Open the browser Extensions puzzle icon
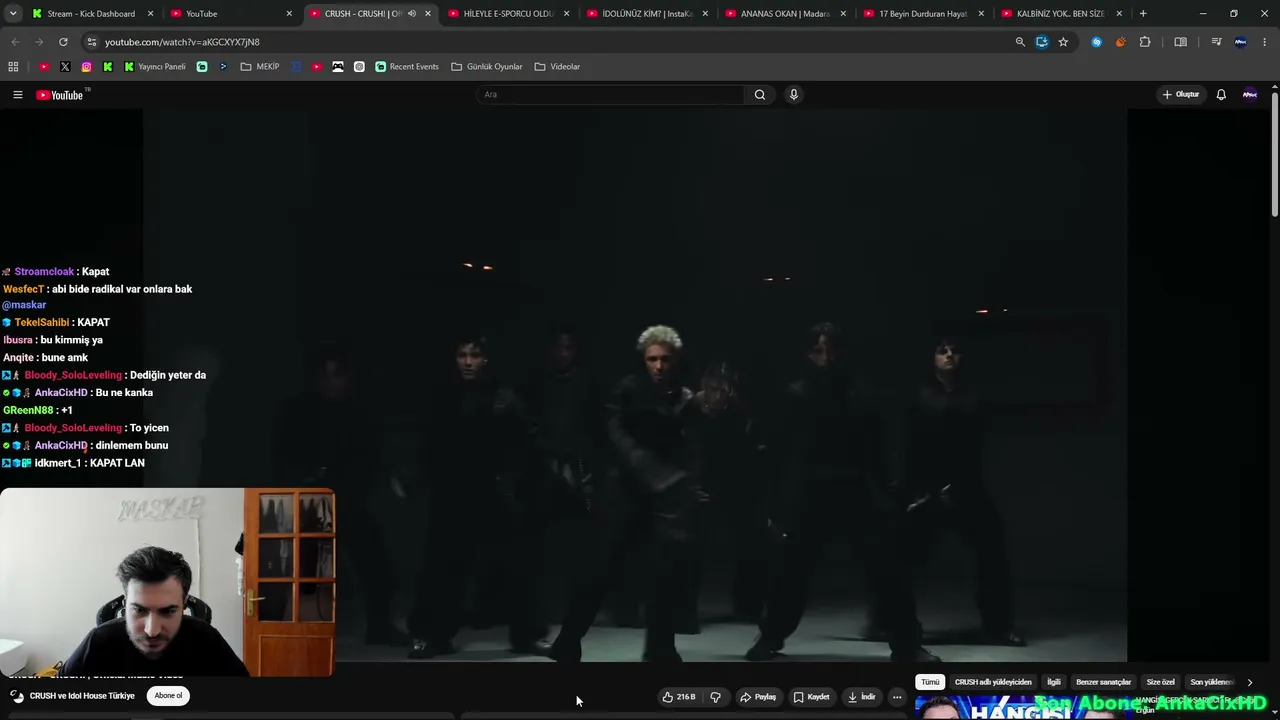 1145,42
